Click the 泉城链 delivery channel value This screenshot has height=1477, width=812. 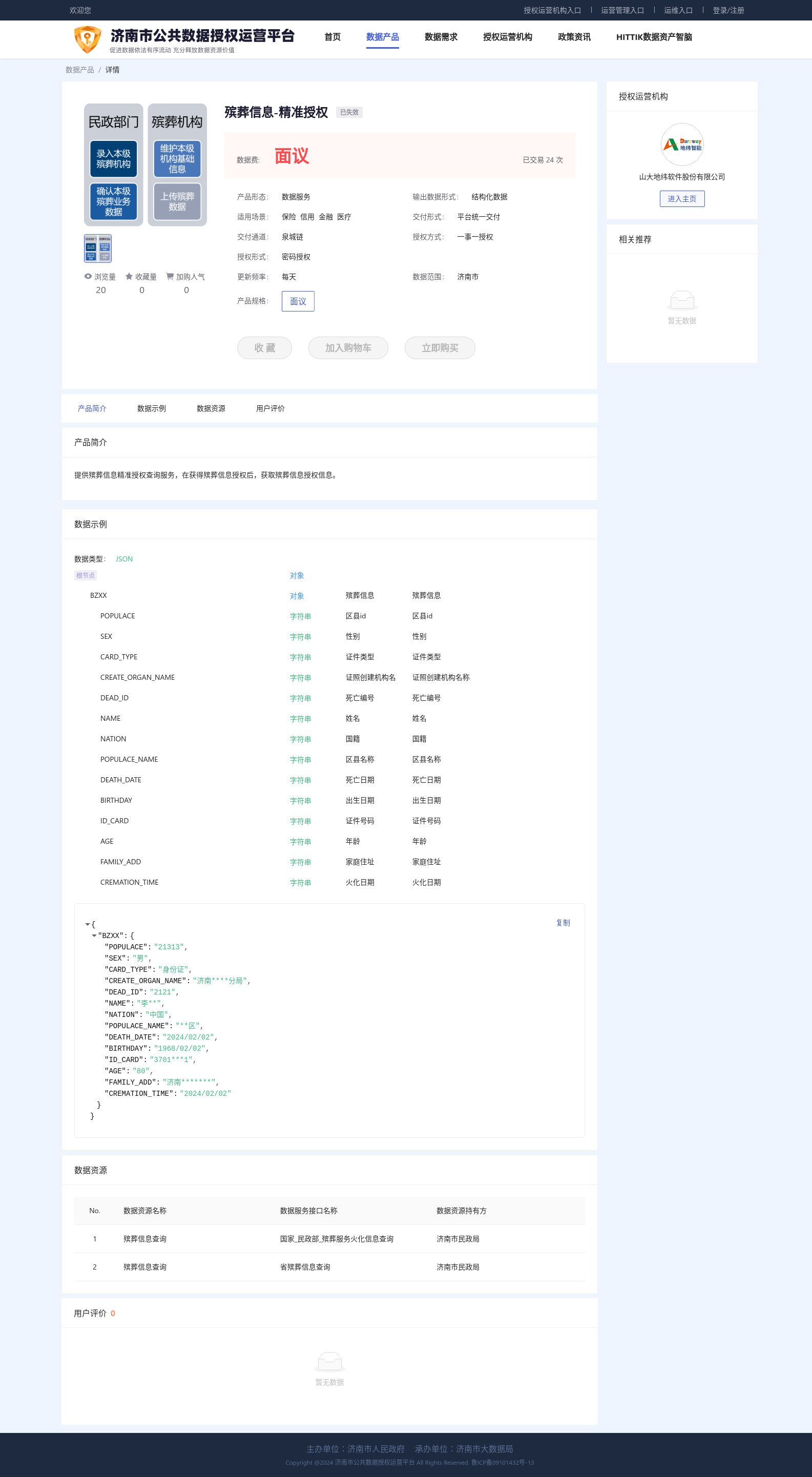coord(293,237)
